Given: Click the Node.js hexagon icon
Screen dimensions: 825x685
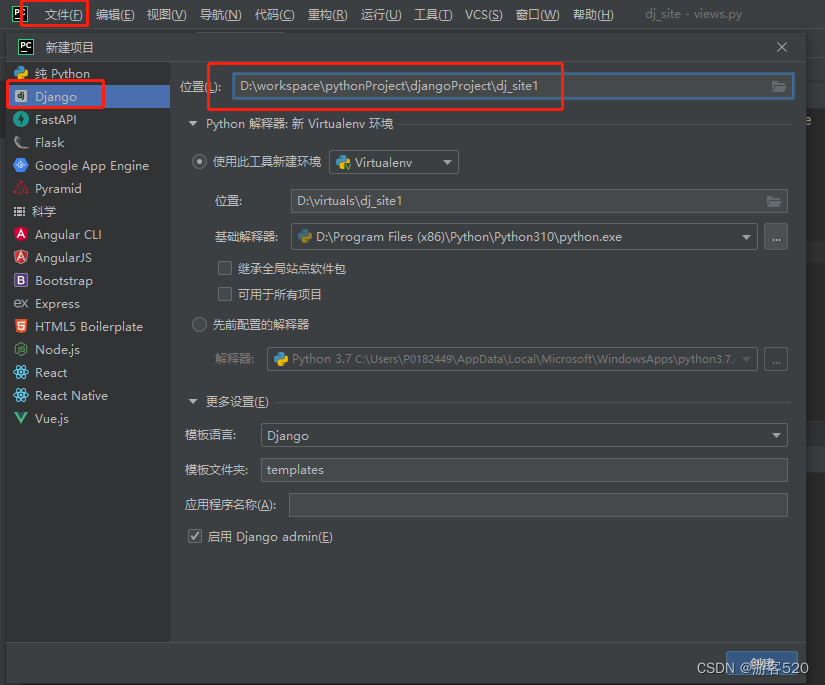Looking at the screenshot, I should click(21, 349).
